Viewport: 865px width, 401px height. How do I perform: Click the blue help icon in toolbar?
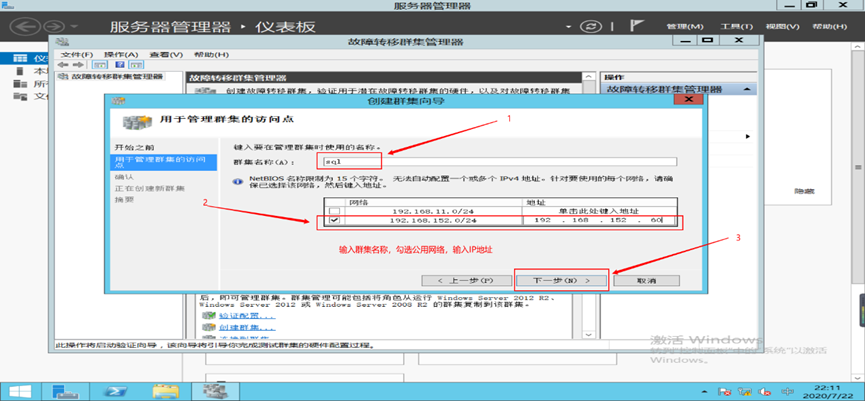click(x=119, y=64)
